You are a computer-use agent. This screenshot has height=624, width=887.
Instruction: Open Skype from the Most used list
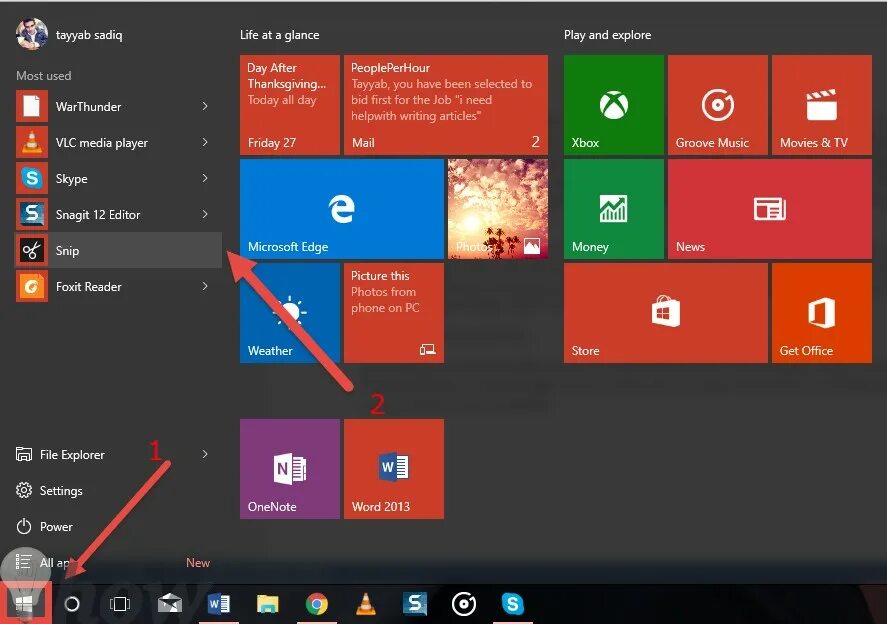118,179
